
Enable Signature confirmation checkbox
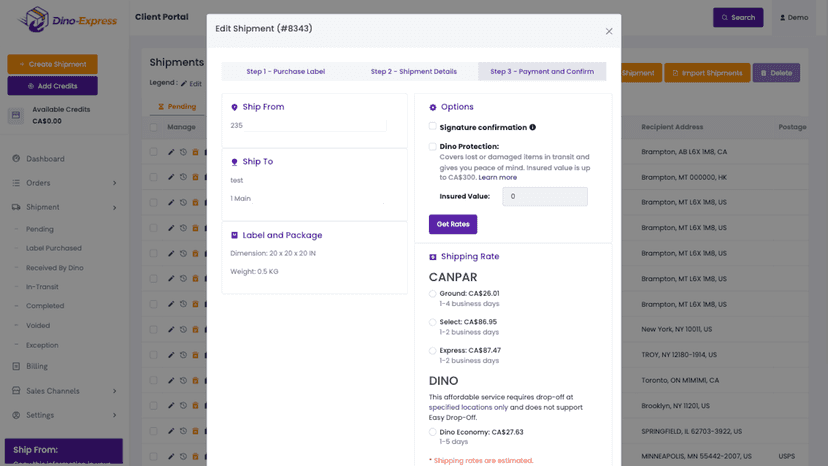click(432, 127)
